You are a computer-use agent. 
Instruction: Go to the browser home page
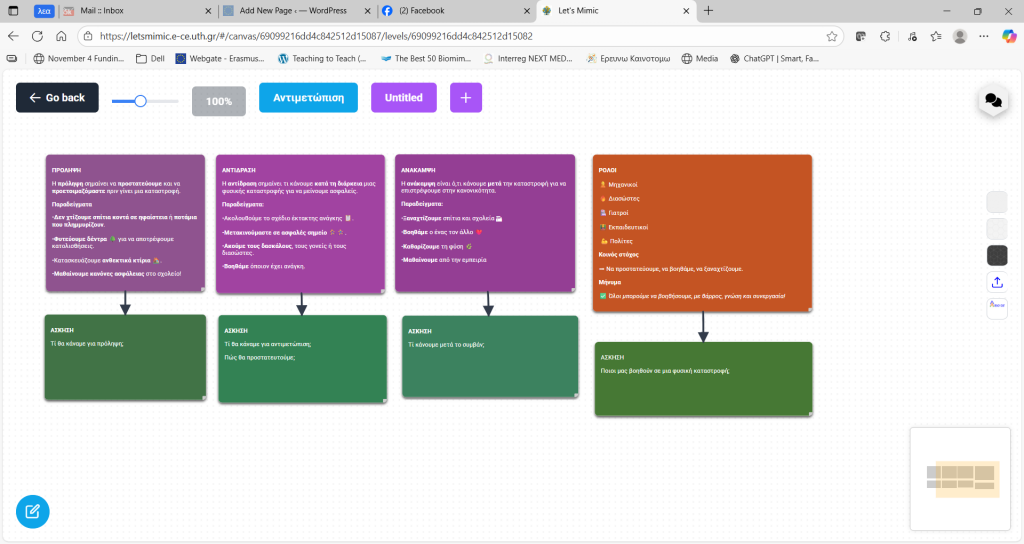coord(61,37)
